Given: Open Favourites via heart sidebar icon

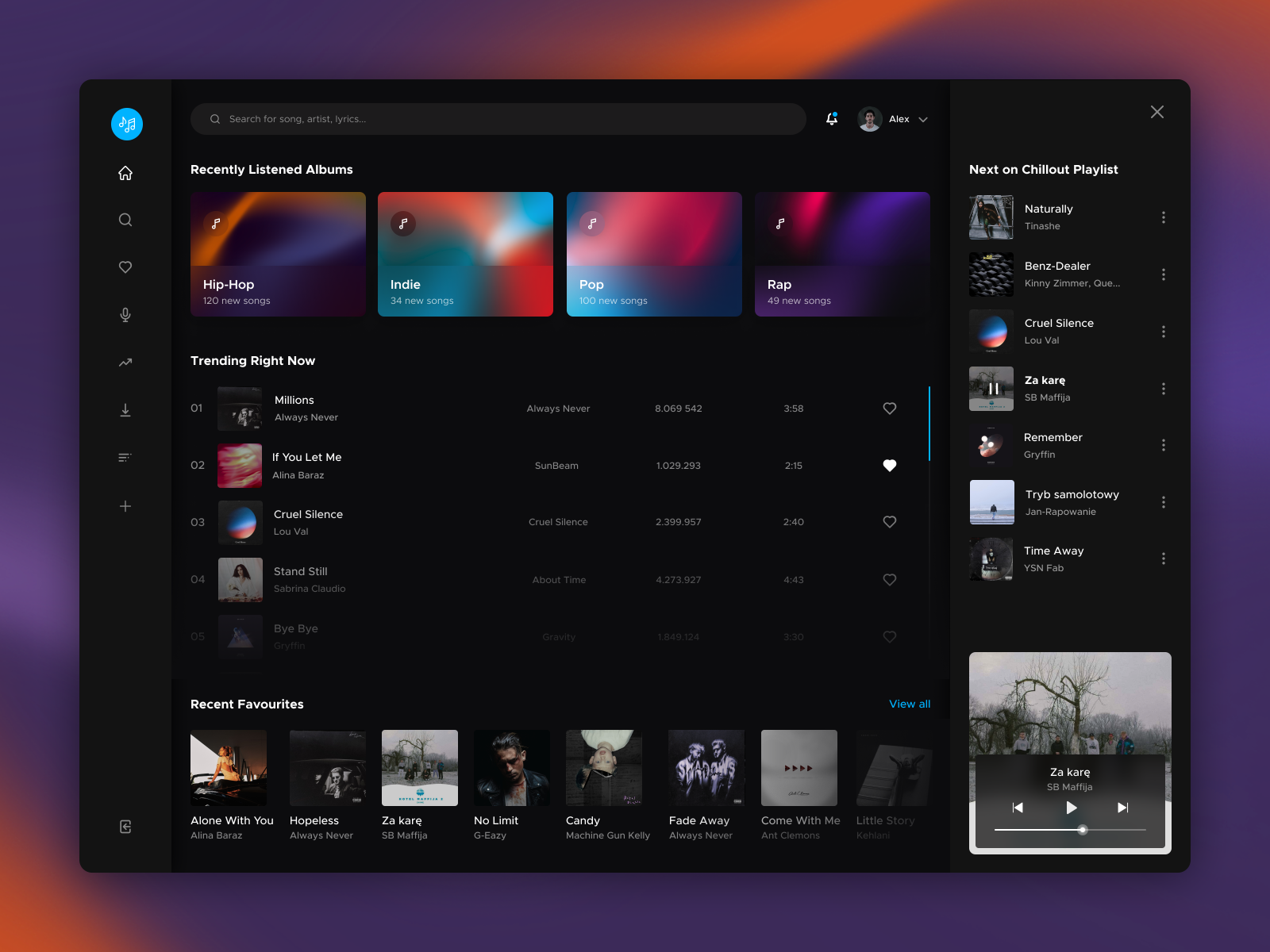Looking at the screenshot, I should click(125, 267).
